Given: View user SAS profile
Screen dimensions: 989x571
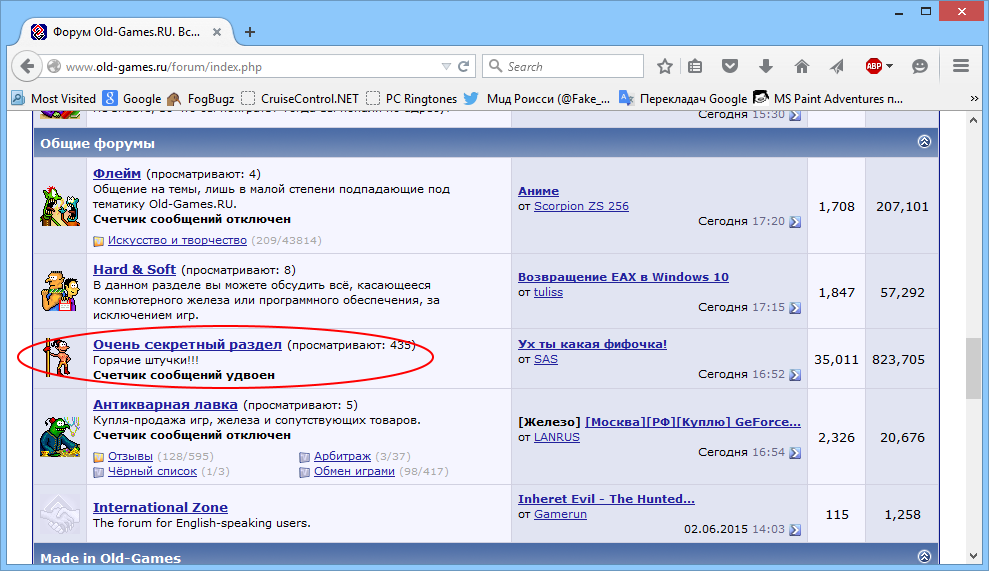Looking at the screenshot, I should click(546, 359).
